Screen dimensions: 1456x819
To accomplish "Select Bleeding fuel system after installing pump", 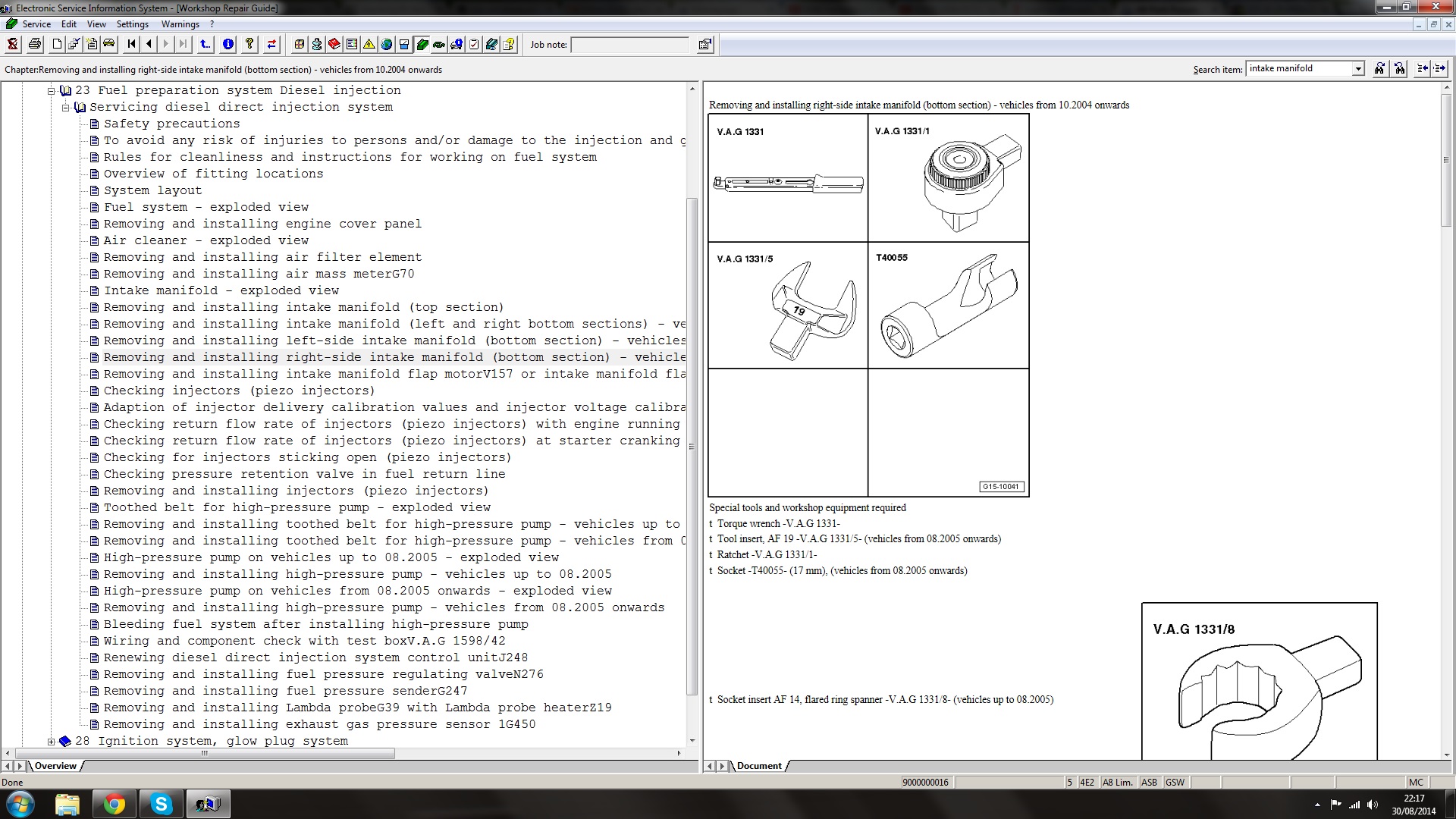I will coord(316,624).
